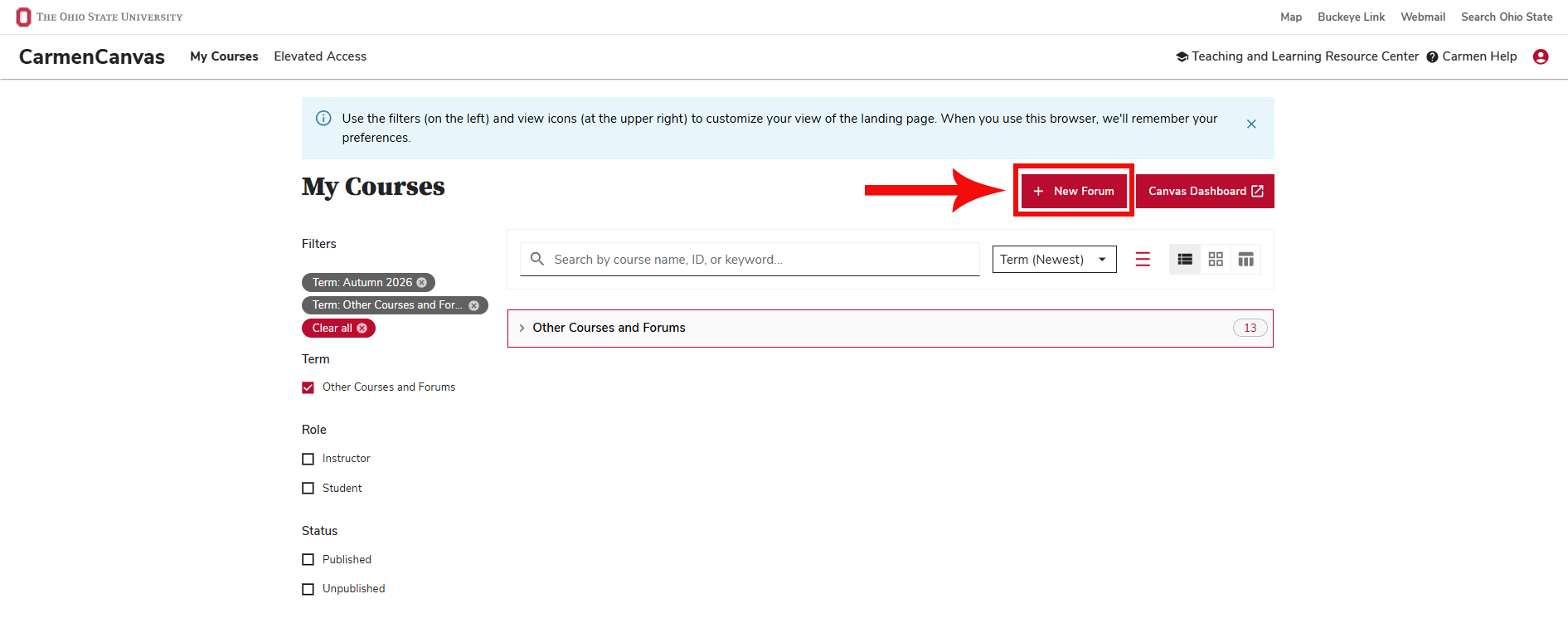Image resolution: width=1568 pixels, height=628 pixels.
Task: Create a New Forum
Action: (x=1074, y=191)
